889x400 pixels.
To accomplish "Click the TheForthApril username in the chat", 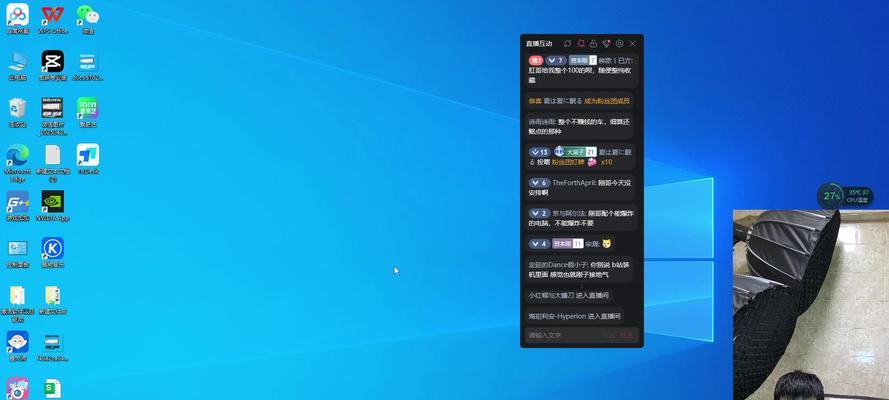I will (575, 183).
